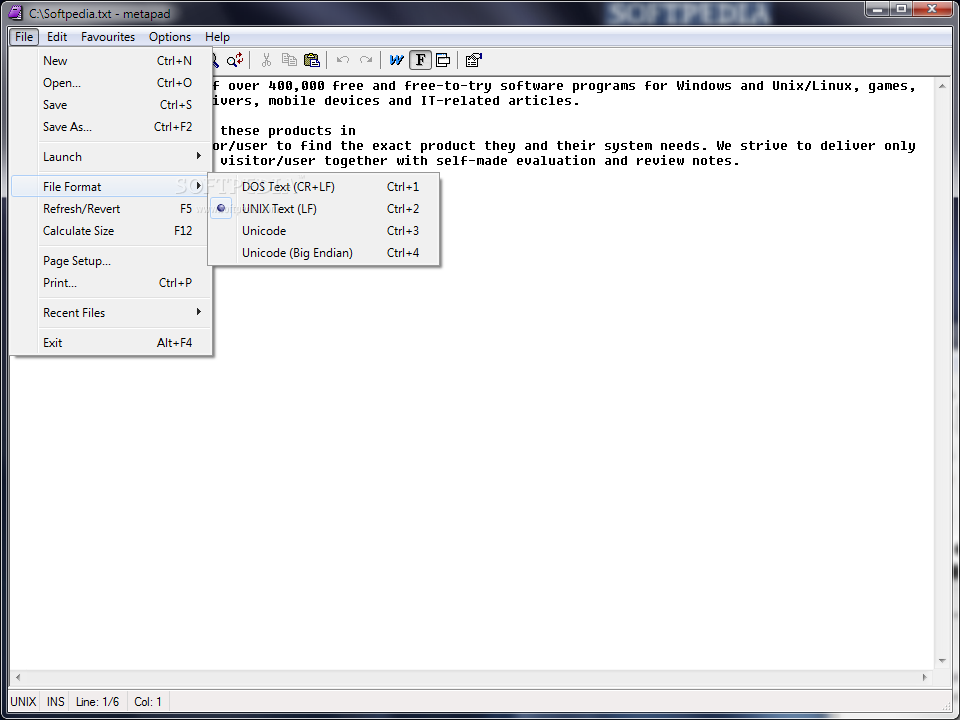Open the Favourites menu
This screenshot has height=720, width=960.
click(x=108, y=37)
